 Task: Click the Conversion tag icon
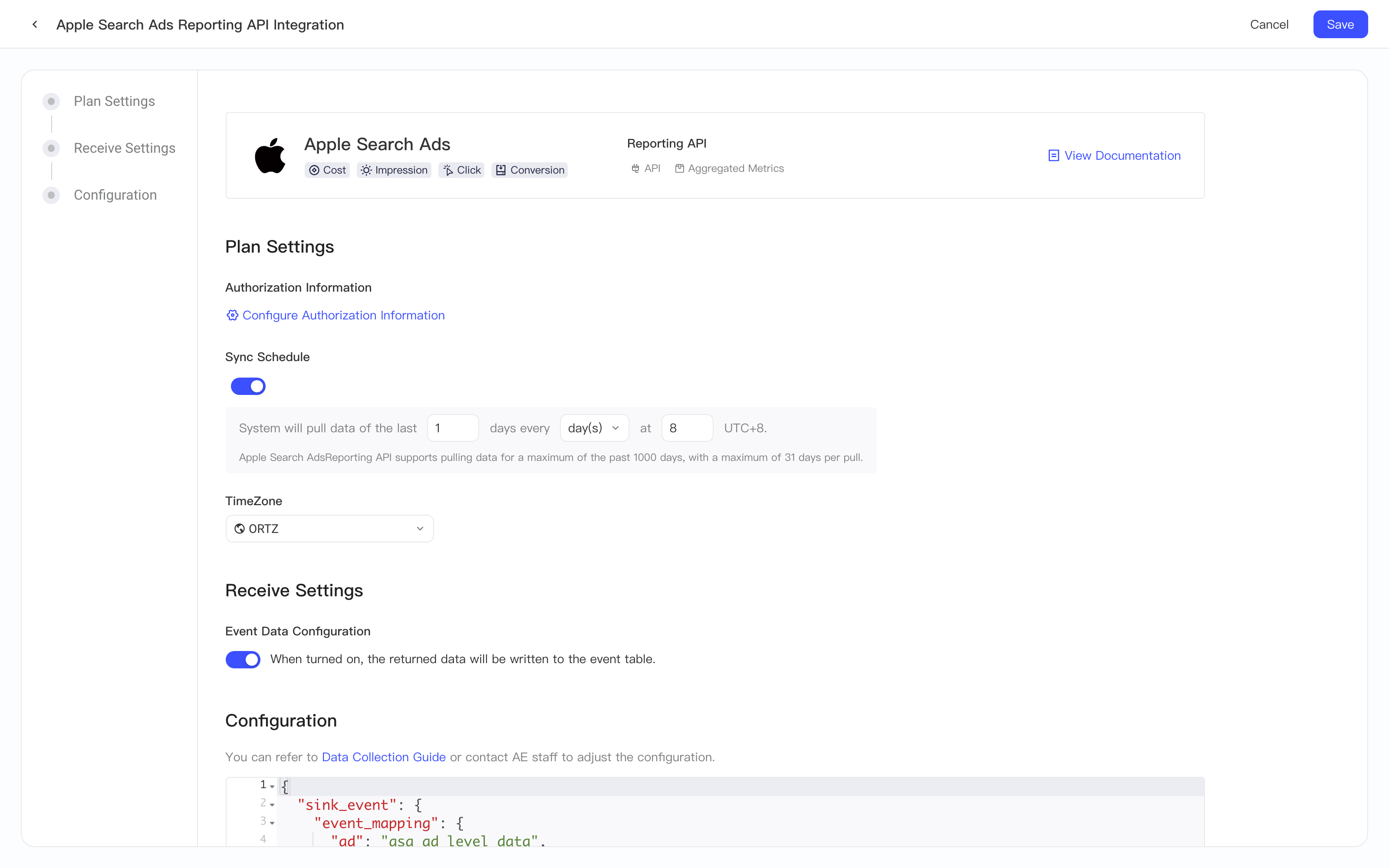(500, 170)
